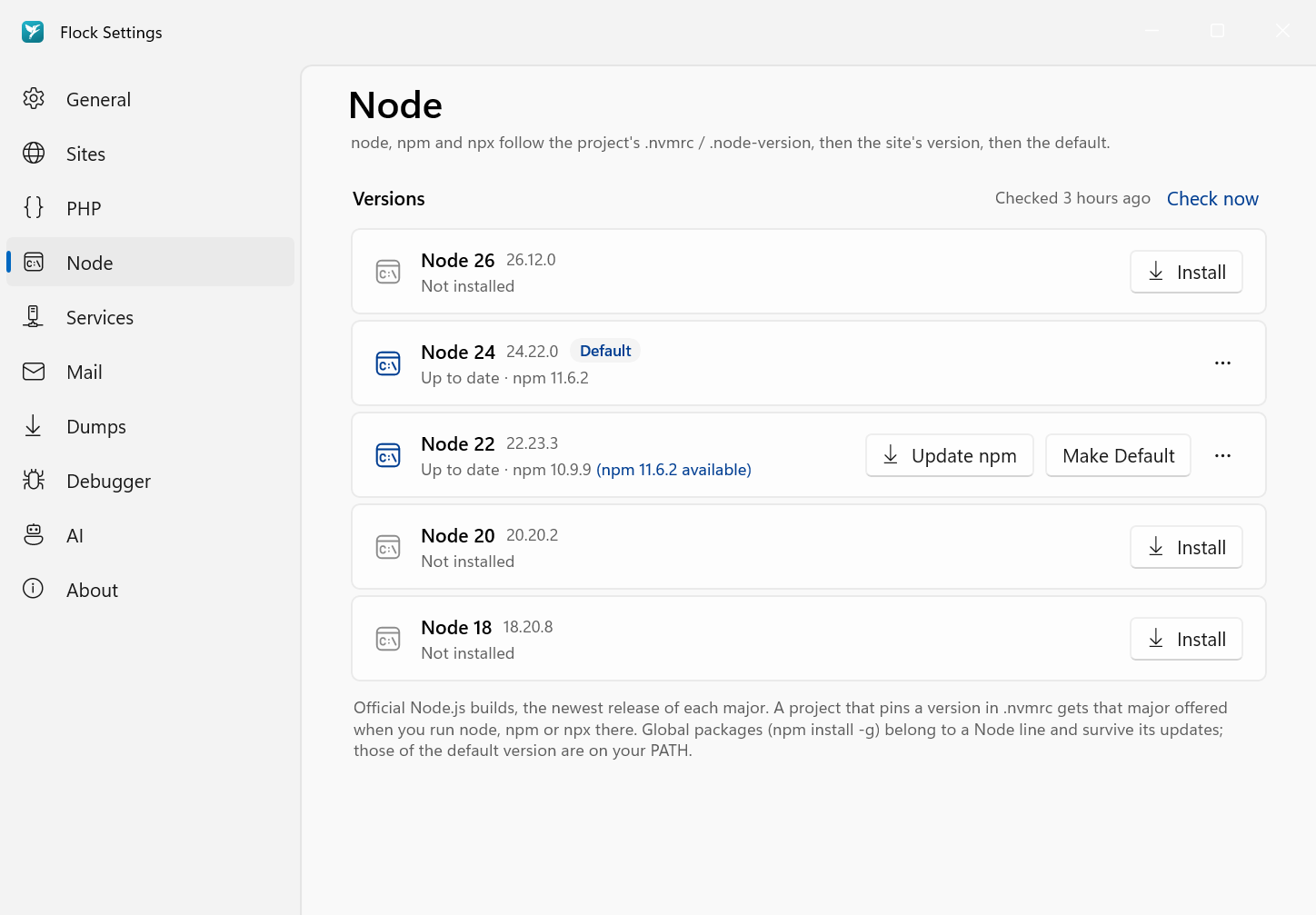Click the Services icon in sidebar
Screen dimensions: 1316x915
coord(34,317)
